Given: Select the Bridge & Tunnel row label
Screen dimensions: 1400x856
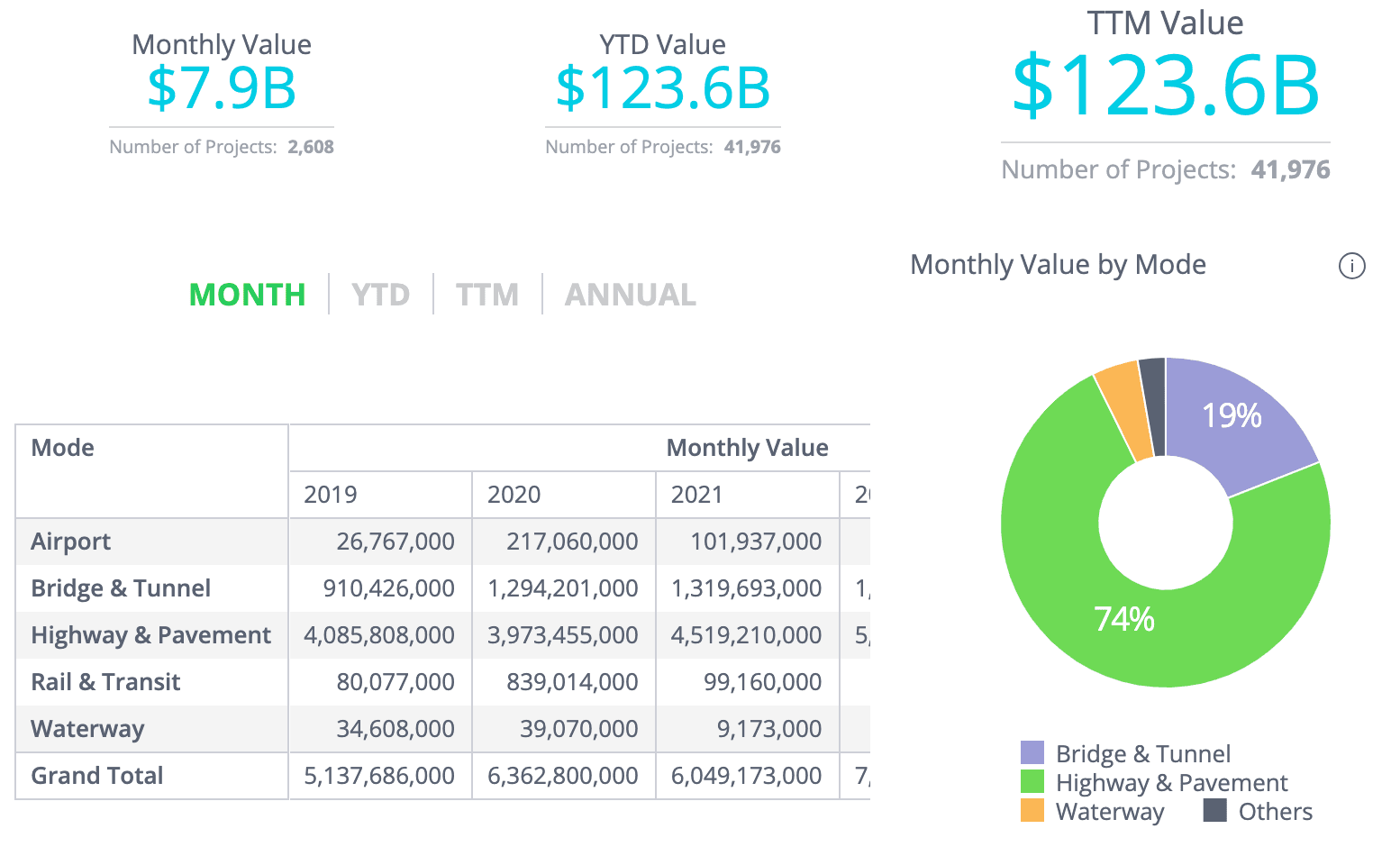Looking at the screenshot, I should [121, 588].
